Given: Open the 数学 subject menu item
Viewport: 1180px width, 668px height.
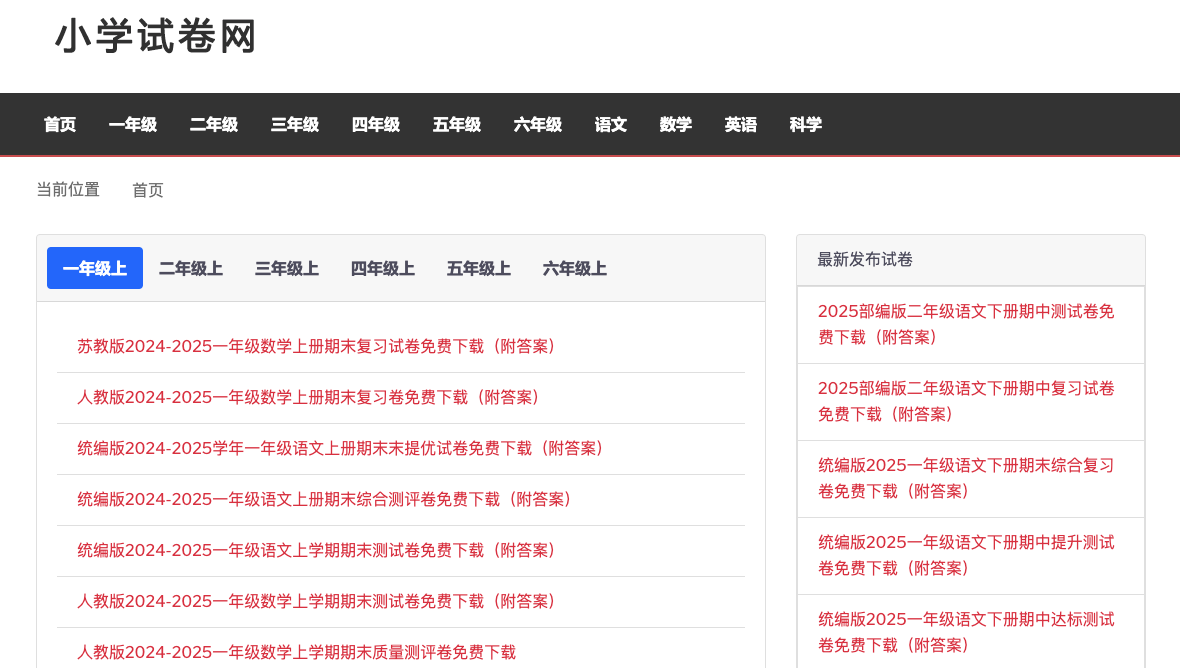Looking at the screenshot, I should [676, 125].
